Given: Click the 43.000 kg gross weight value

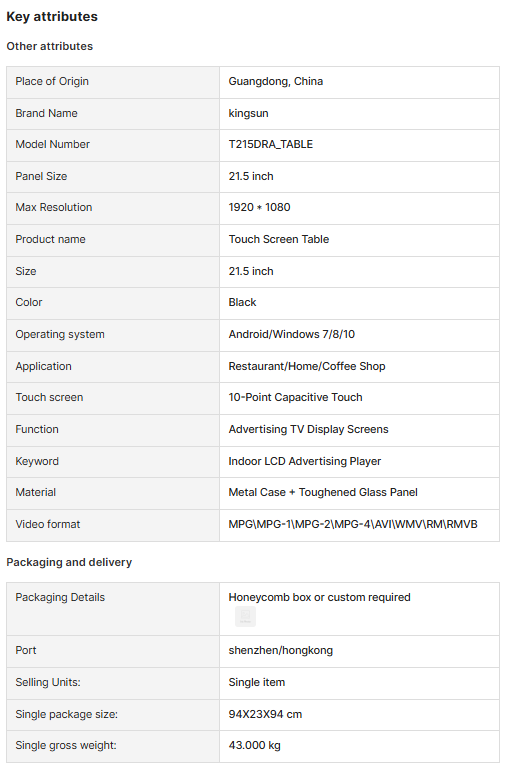Looking at the screenshot, I should tap(254, 745).
